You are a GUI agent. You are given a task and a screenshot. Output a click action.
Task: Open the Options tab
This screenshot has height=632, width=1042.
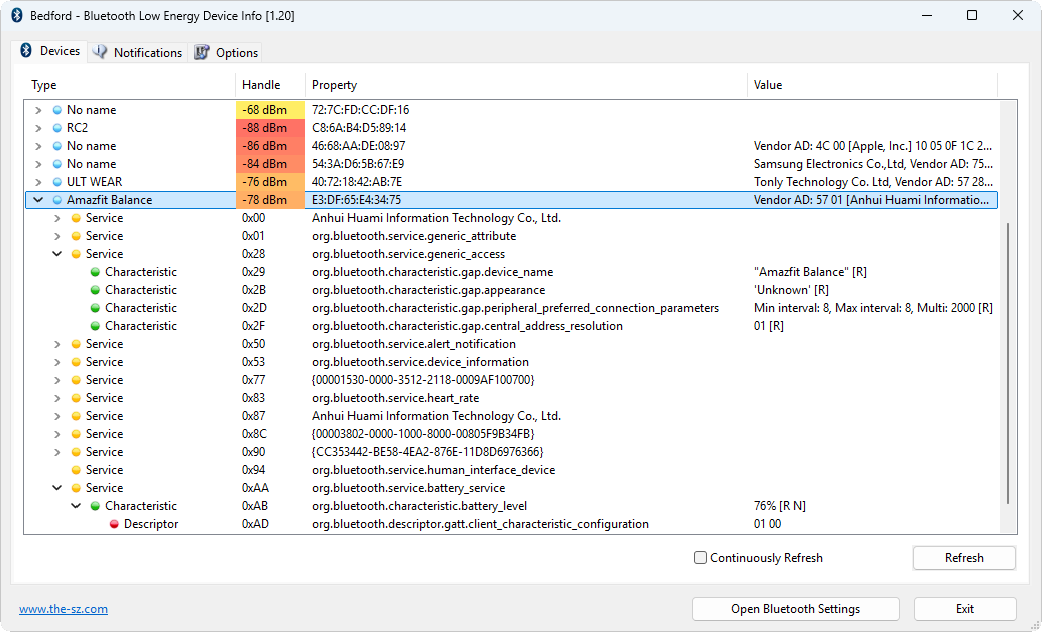[227, 52]
